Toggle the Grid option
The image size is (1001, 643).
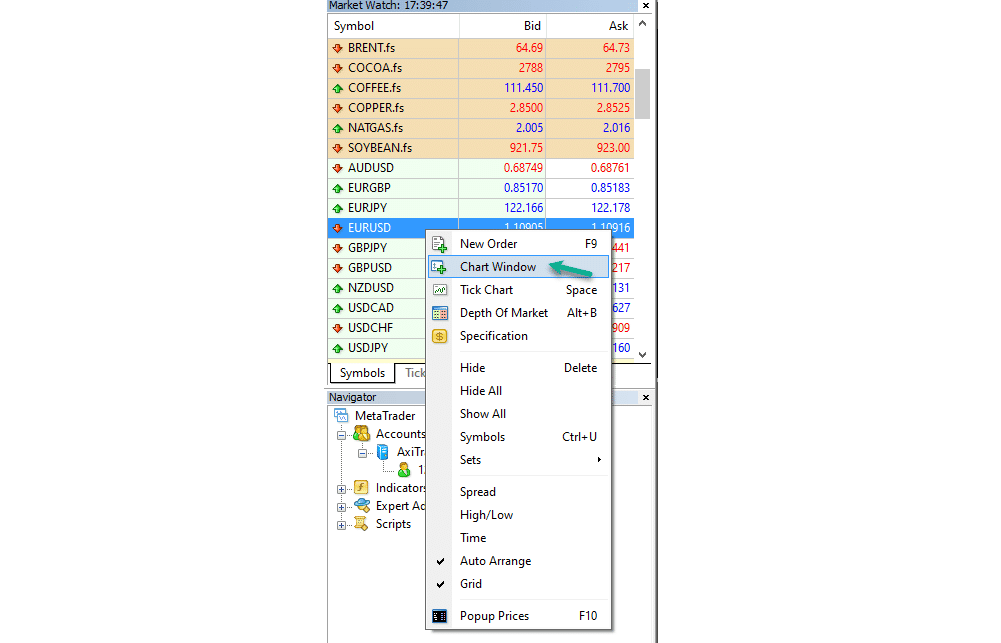coord(470,584)
